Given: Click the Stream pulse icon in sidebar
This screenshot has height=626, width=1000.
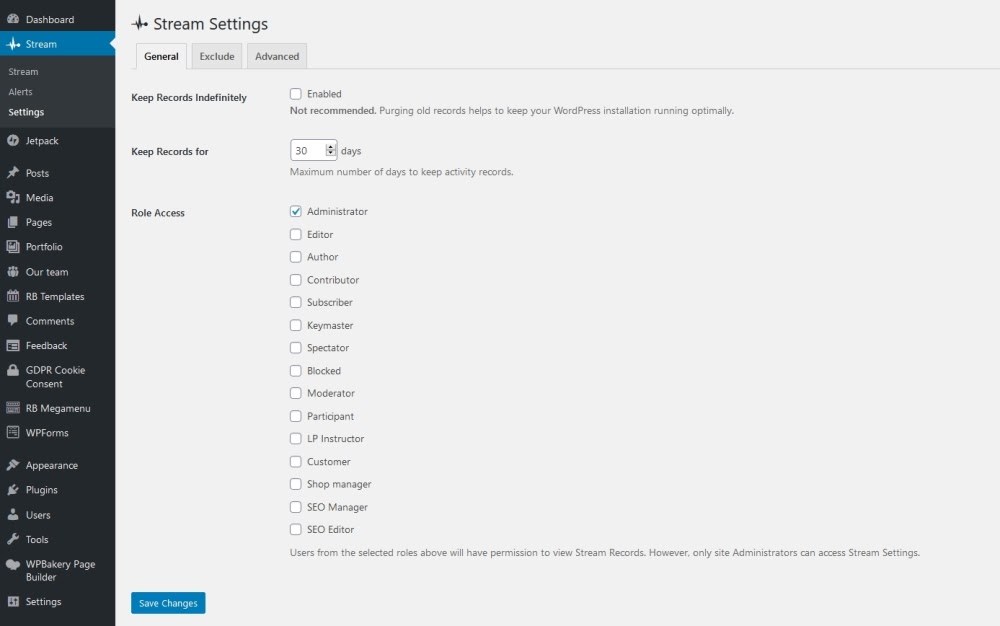Looking at the screenshot, I should tap(13, 44).
